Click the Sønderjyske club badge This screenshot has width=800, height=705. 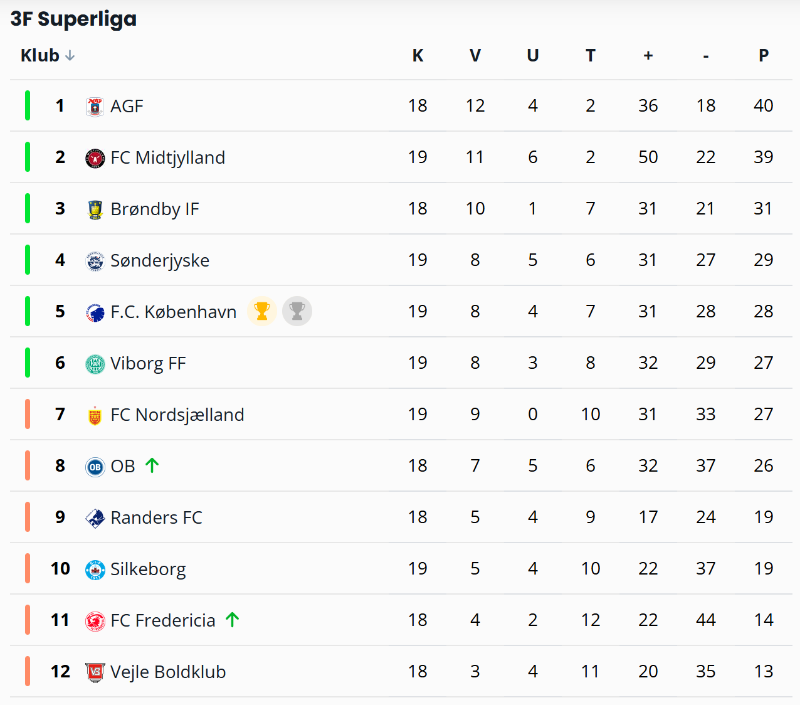click(x=95, y=261)
